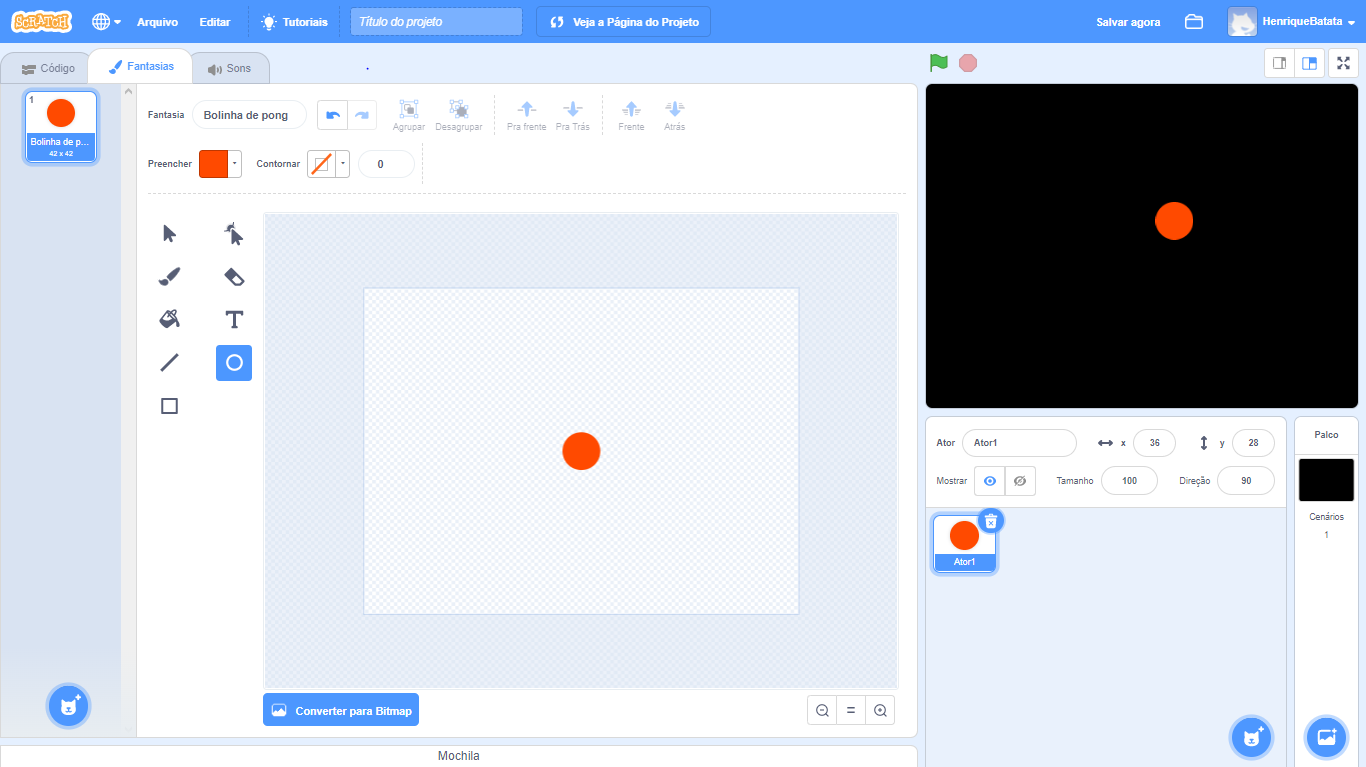Image resolution: width=1366 pixels, height=767 pixels.
Task: Select the Brush tool
Action: point(169,276)
